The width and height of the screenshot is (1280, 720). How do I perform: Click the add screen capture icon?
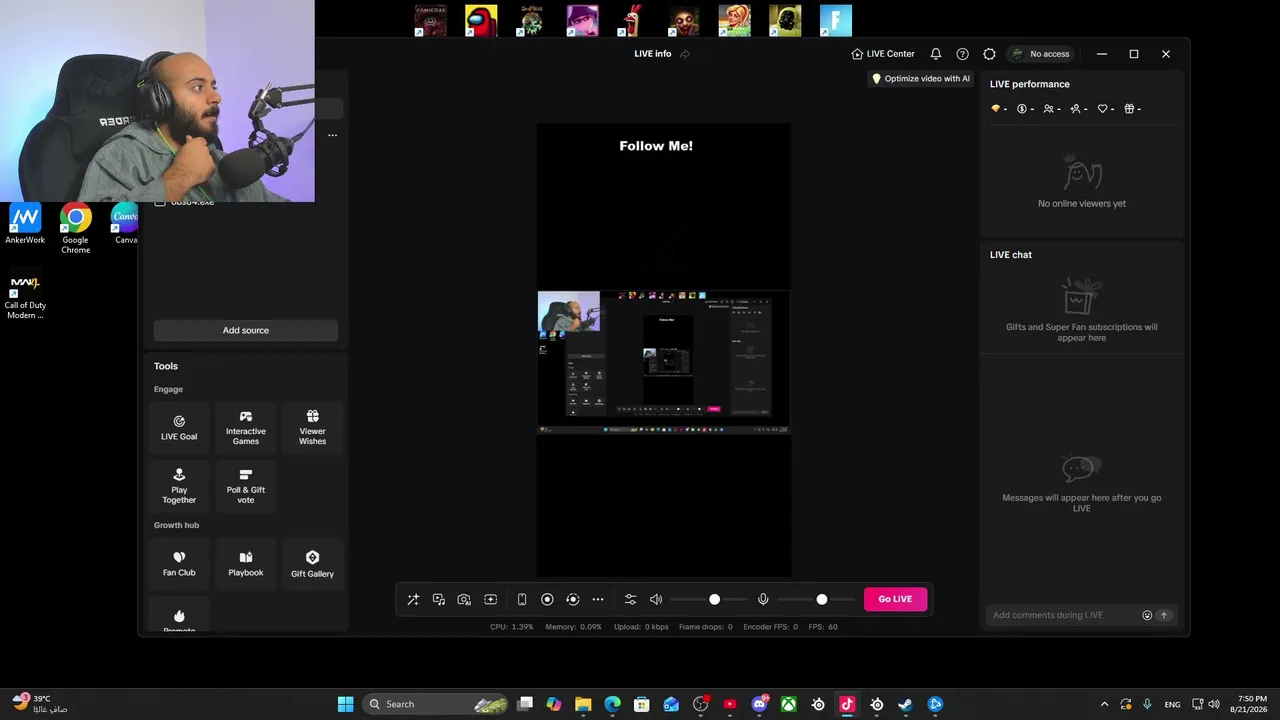(490, 599)
